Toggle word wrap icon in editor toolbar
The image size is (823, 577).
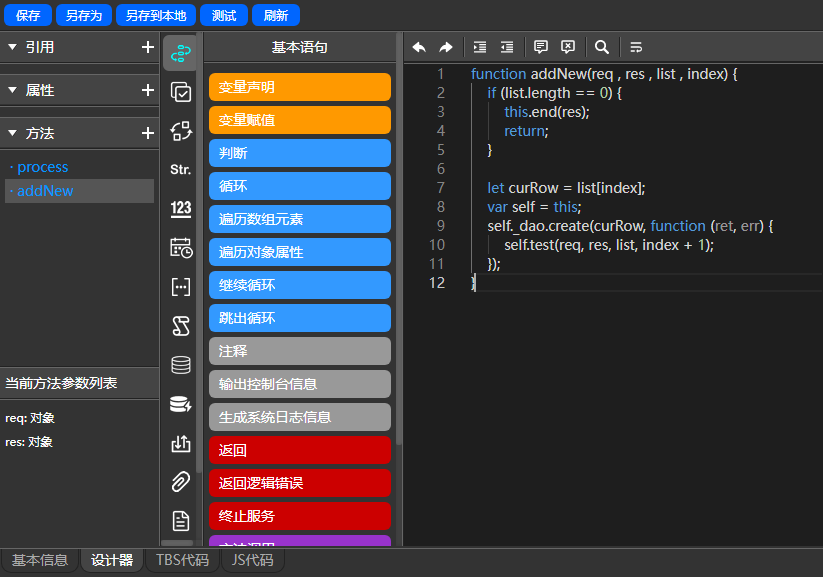click(x=636, y=47)
